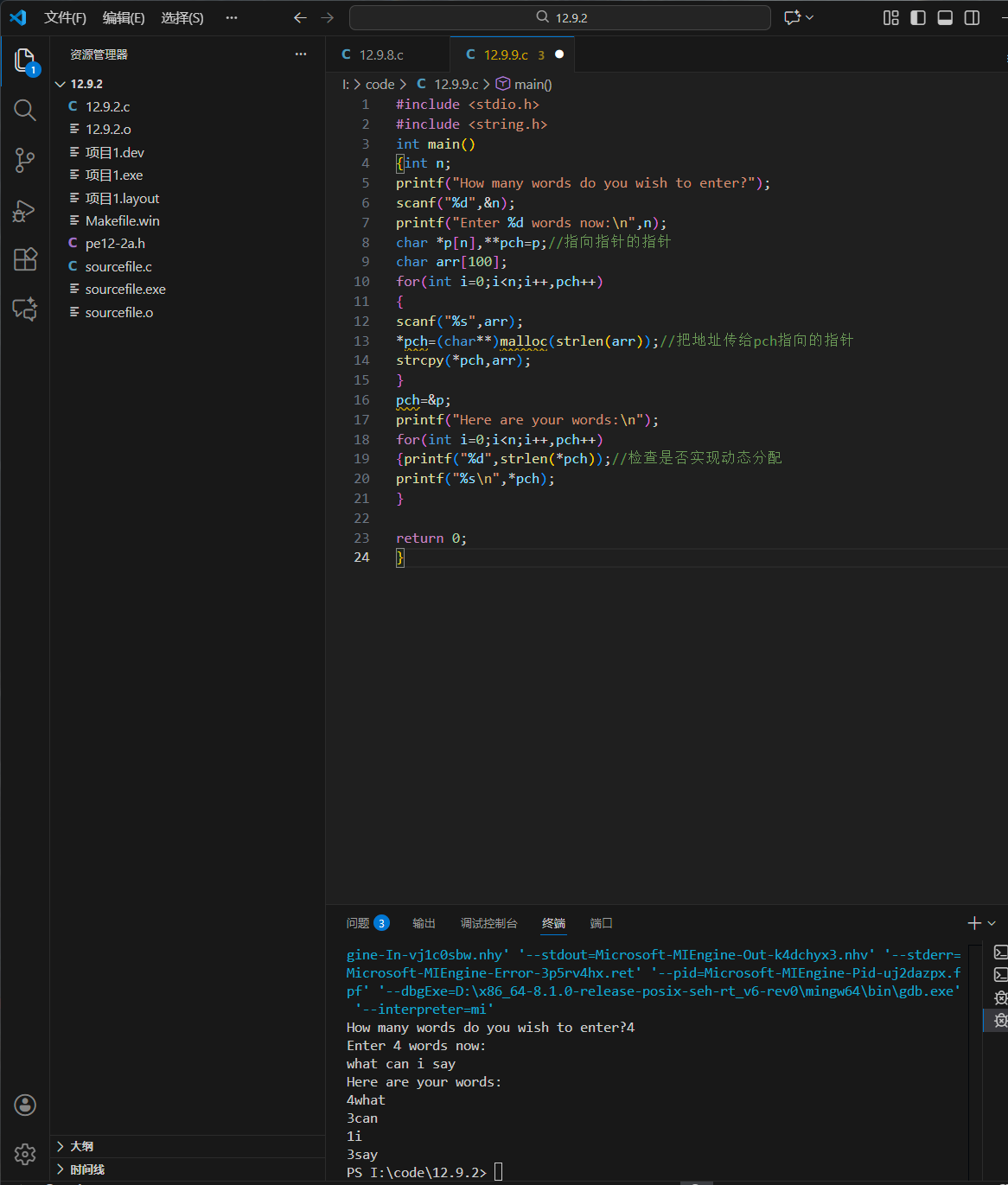Add a new terminal with plus icon
Screen dimensions: 1008x1185
coord(974,923)
